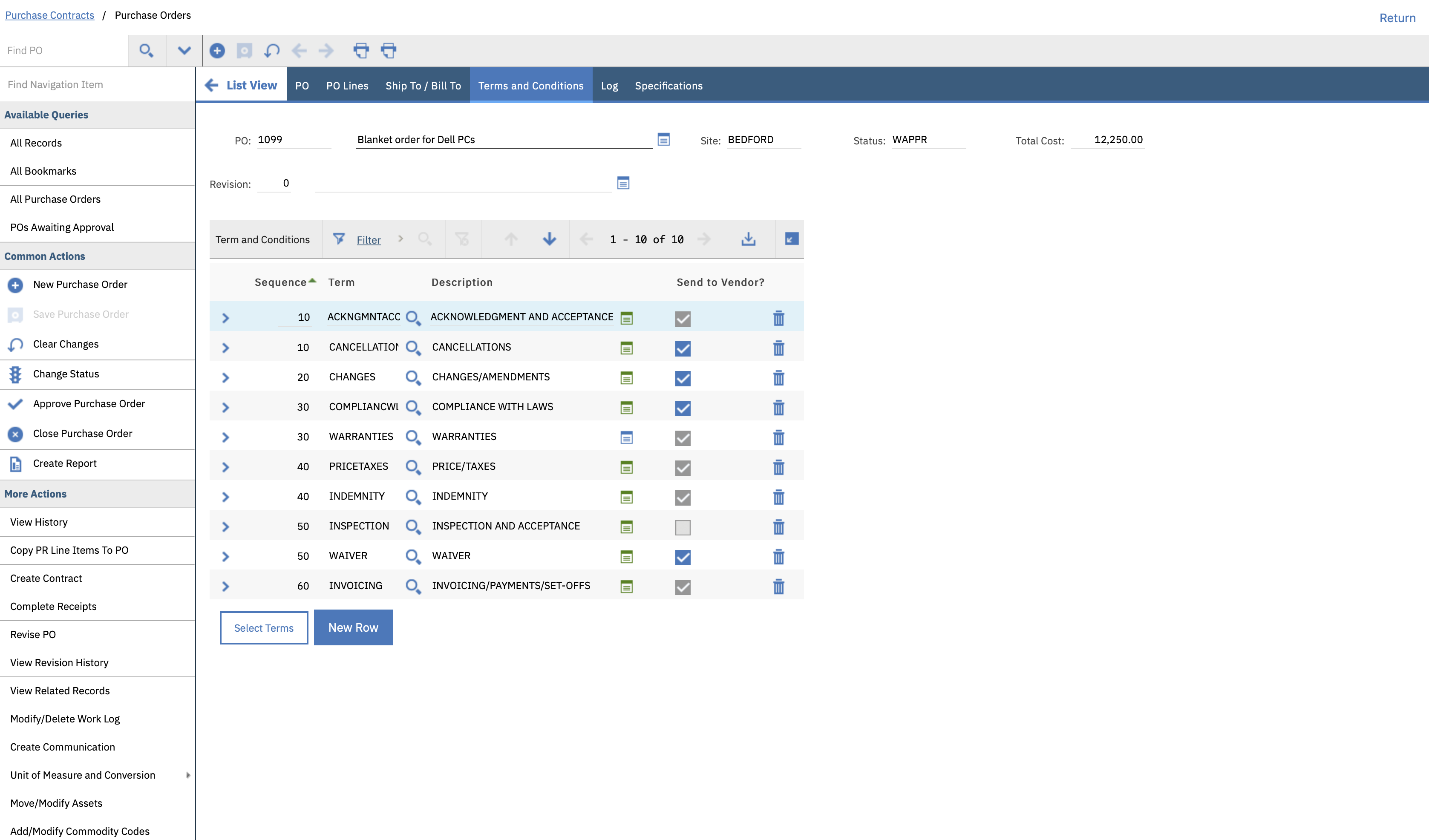Screen dimensions: 1429x840
Task: Click the Clear Changes undo icon in toolbar
Action: click(x=272, y=51)
